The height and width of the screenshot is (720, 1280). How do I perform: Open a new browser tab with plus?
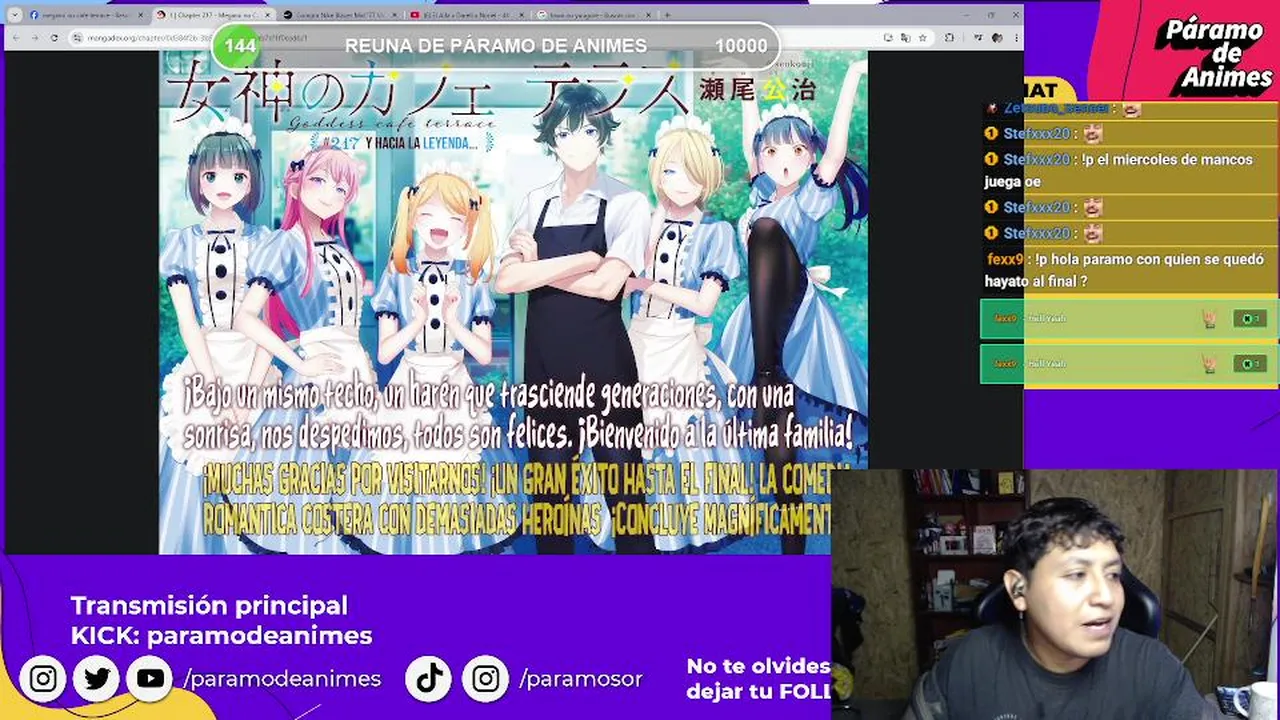click(667, 15)
